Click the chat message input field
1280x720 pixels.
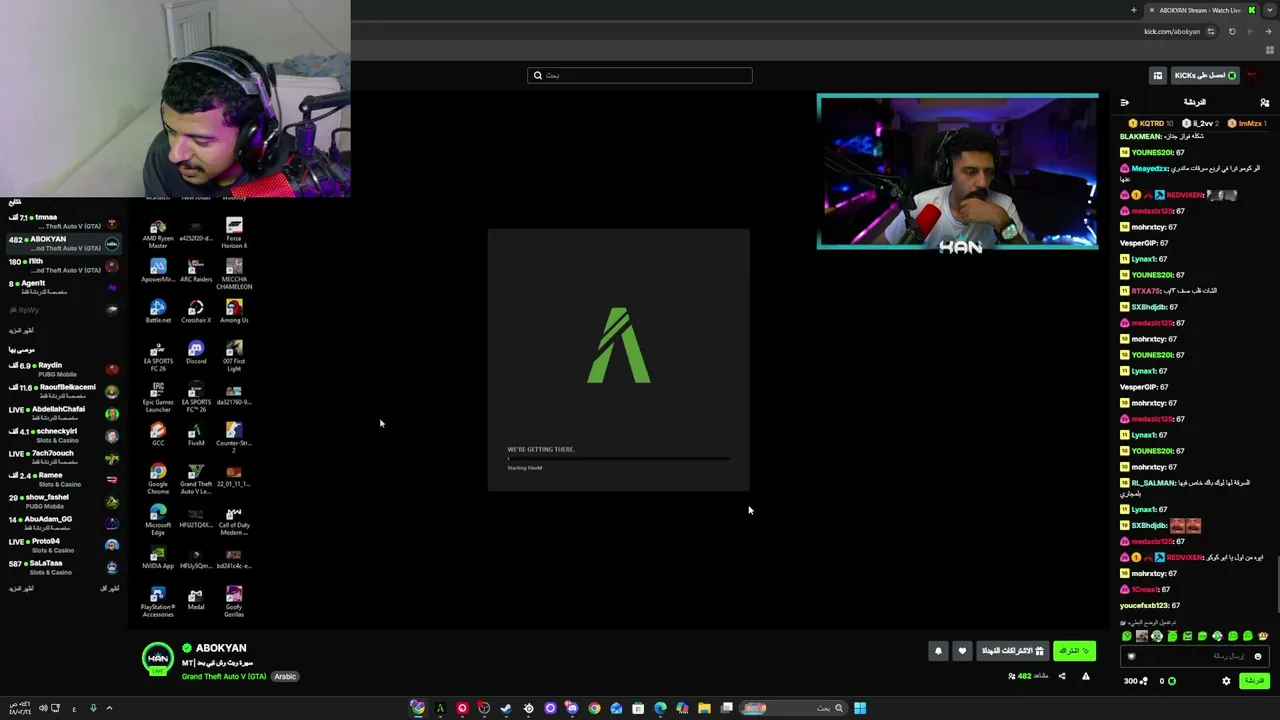1197,657
